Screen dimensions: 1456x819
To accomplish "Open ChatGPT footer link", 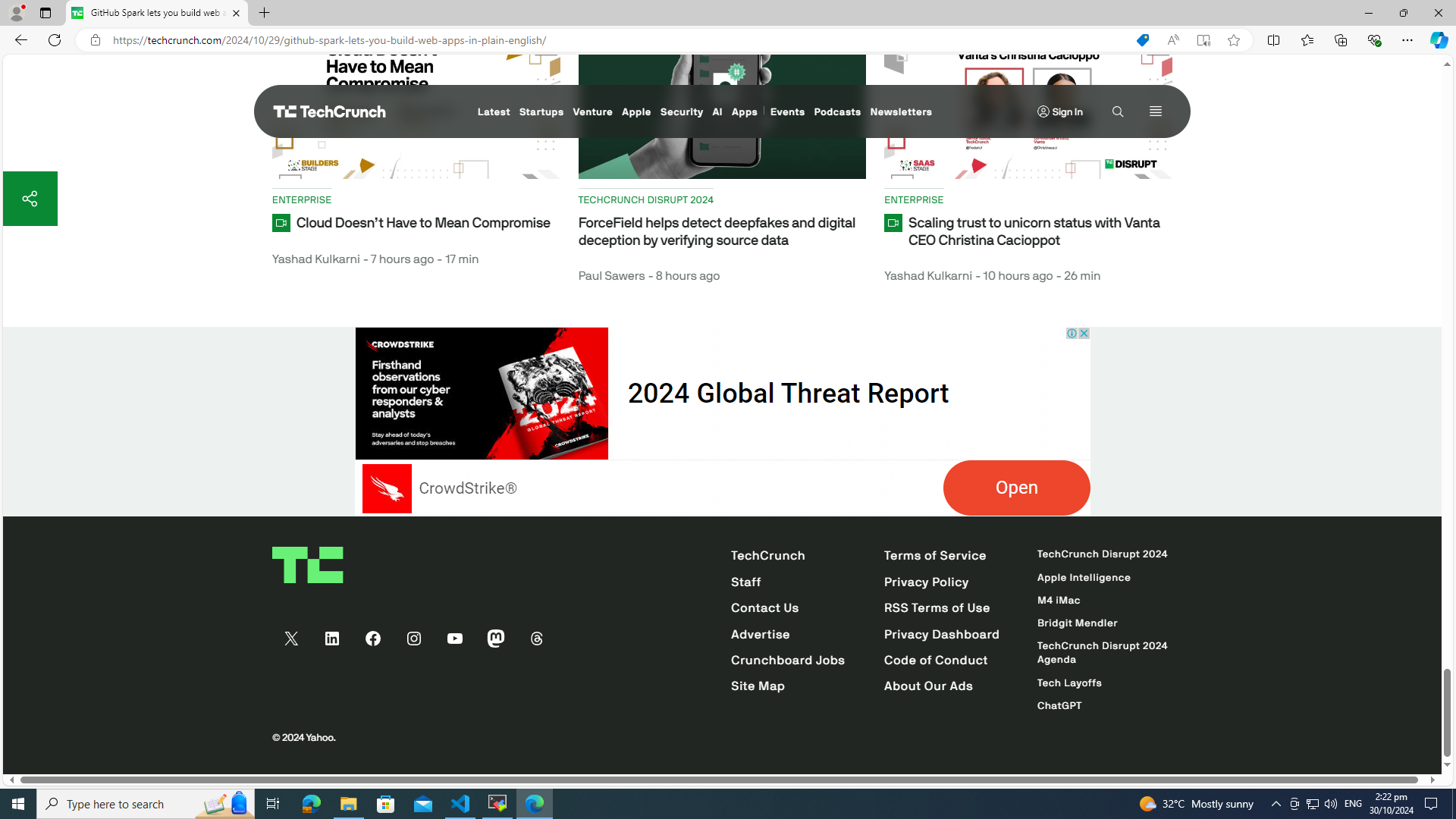I will pyautogui.click(x=1059, y=706).
